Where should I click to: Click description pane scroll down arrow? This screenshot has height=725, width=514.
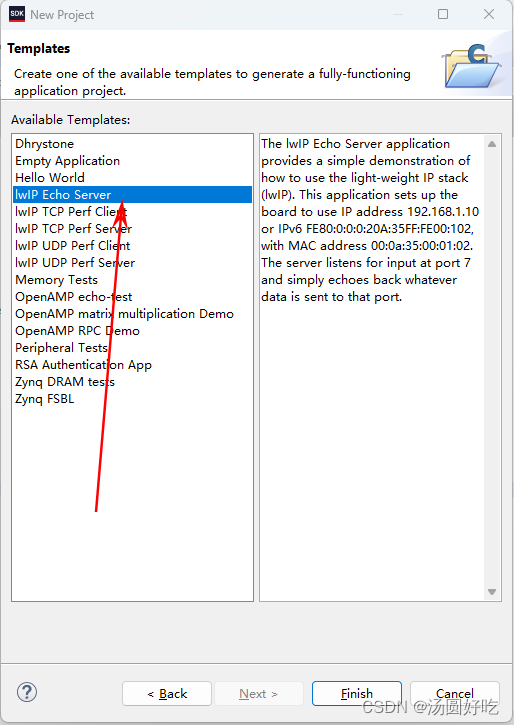coord(492,592)
